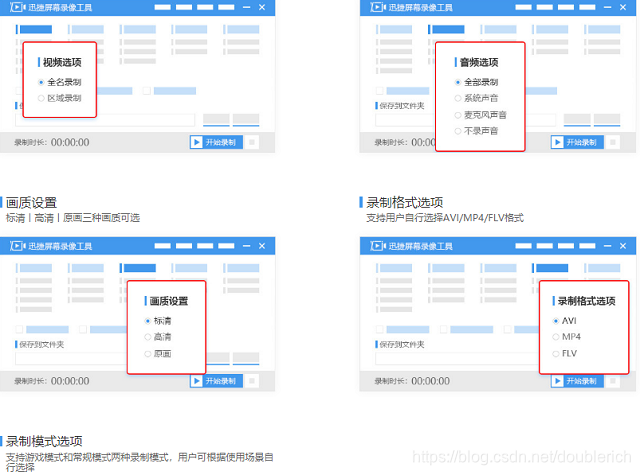Click highlighted dark-blue tab in 录制格式选项 window
Viewport: 640px width, 475px height.
[x=550, y=268]
